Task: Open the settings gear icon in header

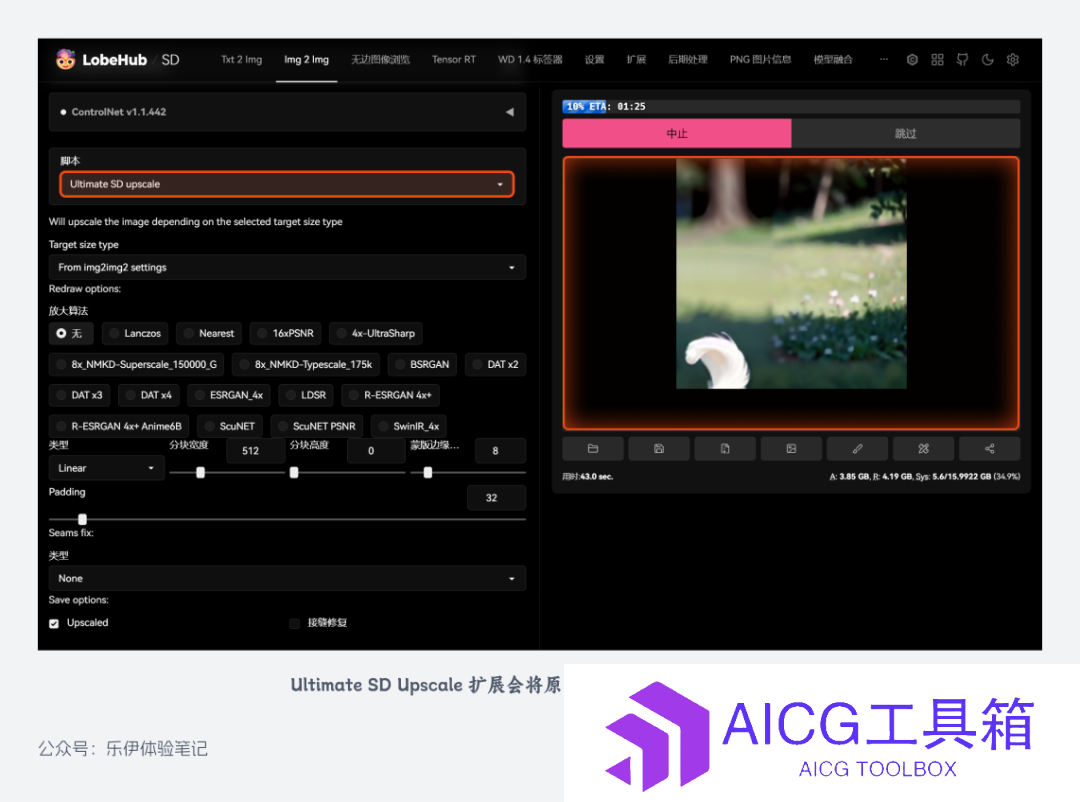Action: click(x=1012, y=59)
